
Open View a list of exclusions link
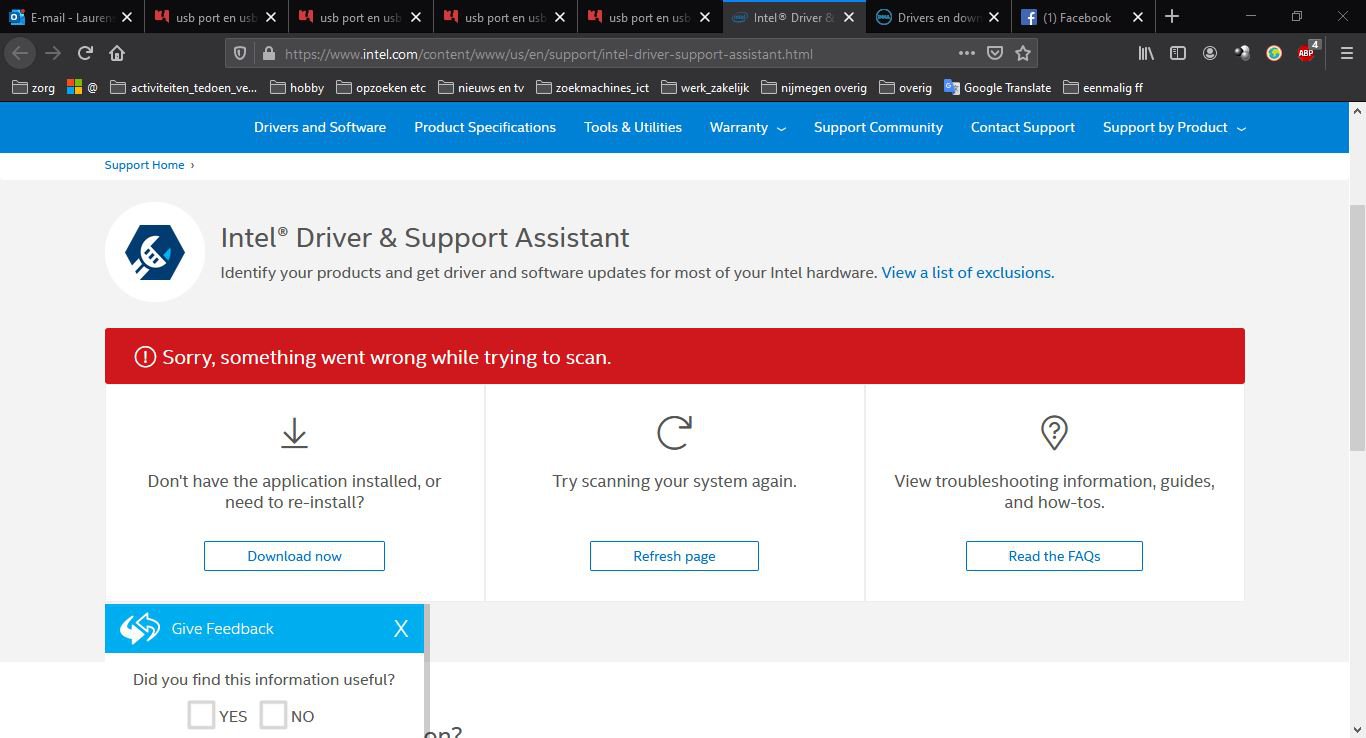967,272
